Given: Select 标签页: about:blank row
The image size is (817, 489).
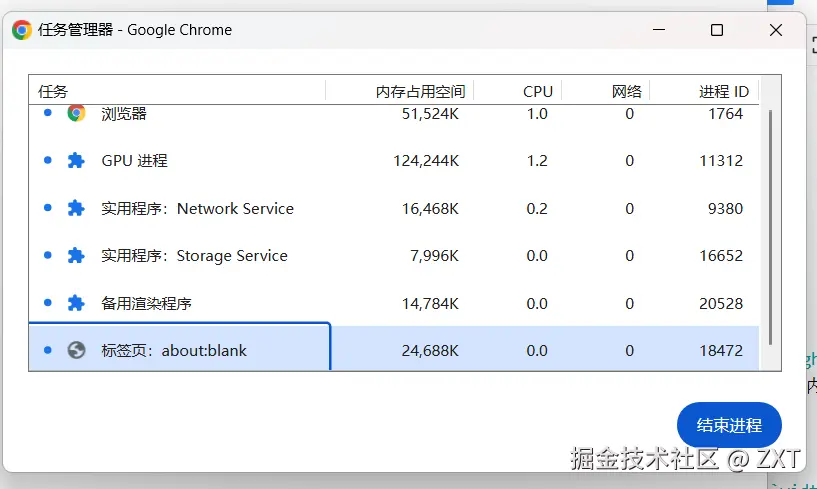Looking at the screenshot, I should point(394,350).
